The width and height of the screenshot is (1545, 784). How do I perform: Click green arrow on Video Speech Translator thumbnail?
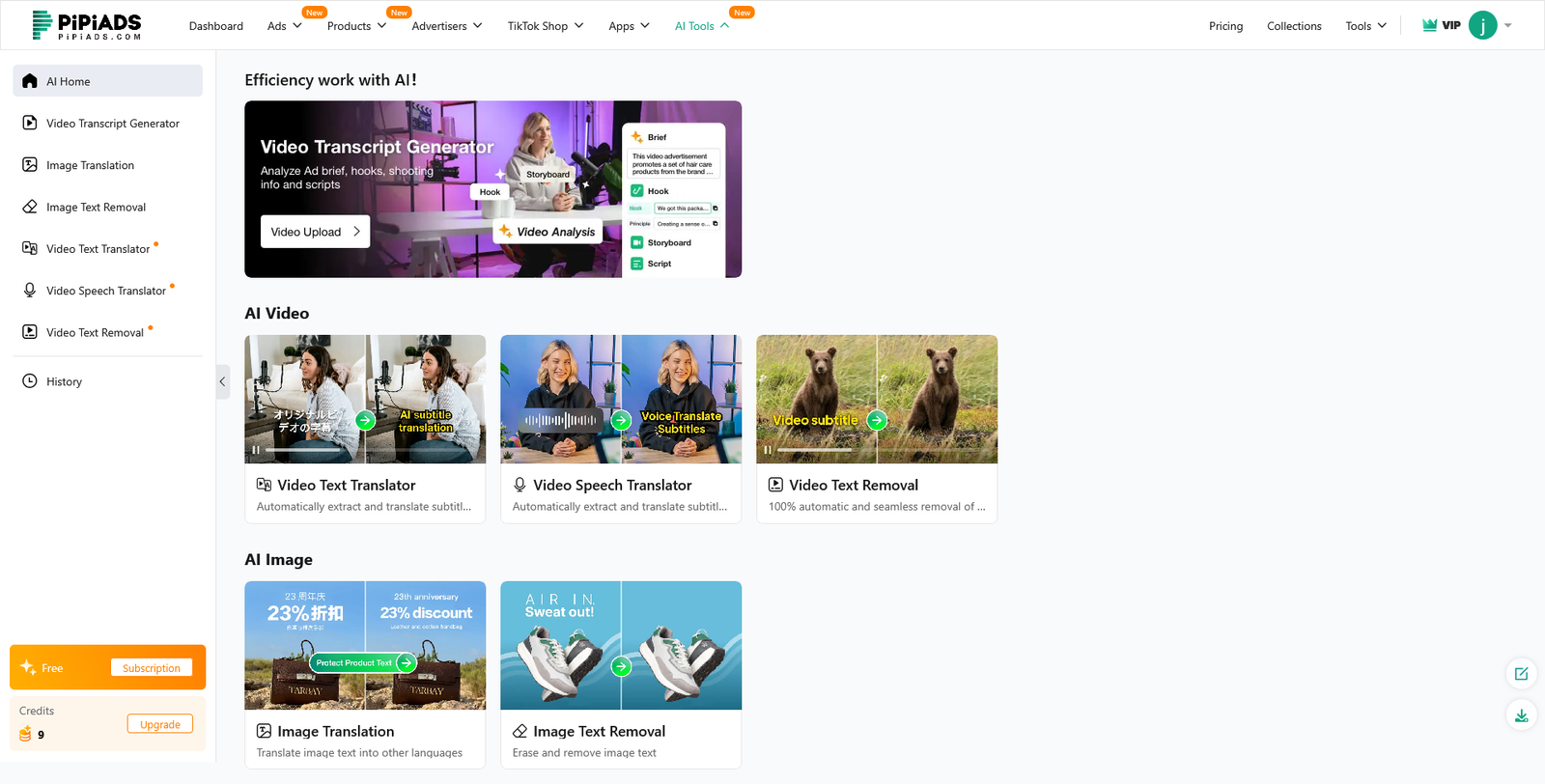tap(621, 420)
